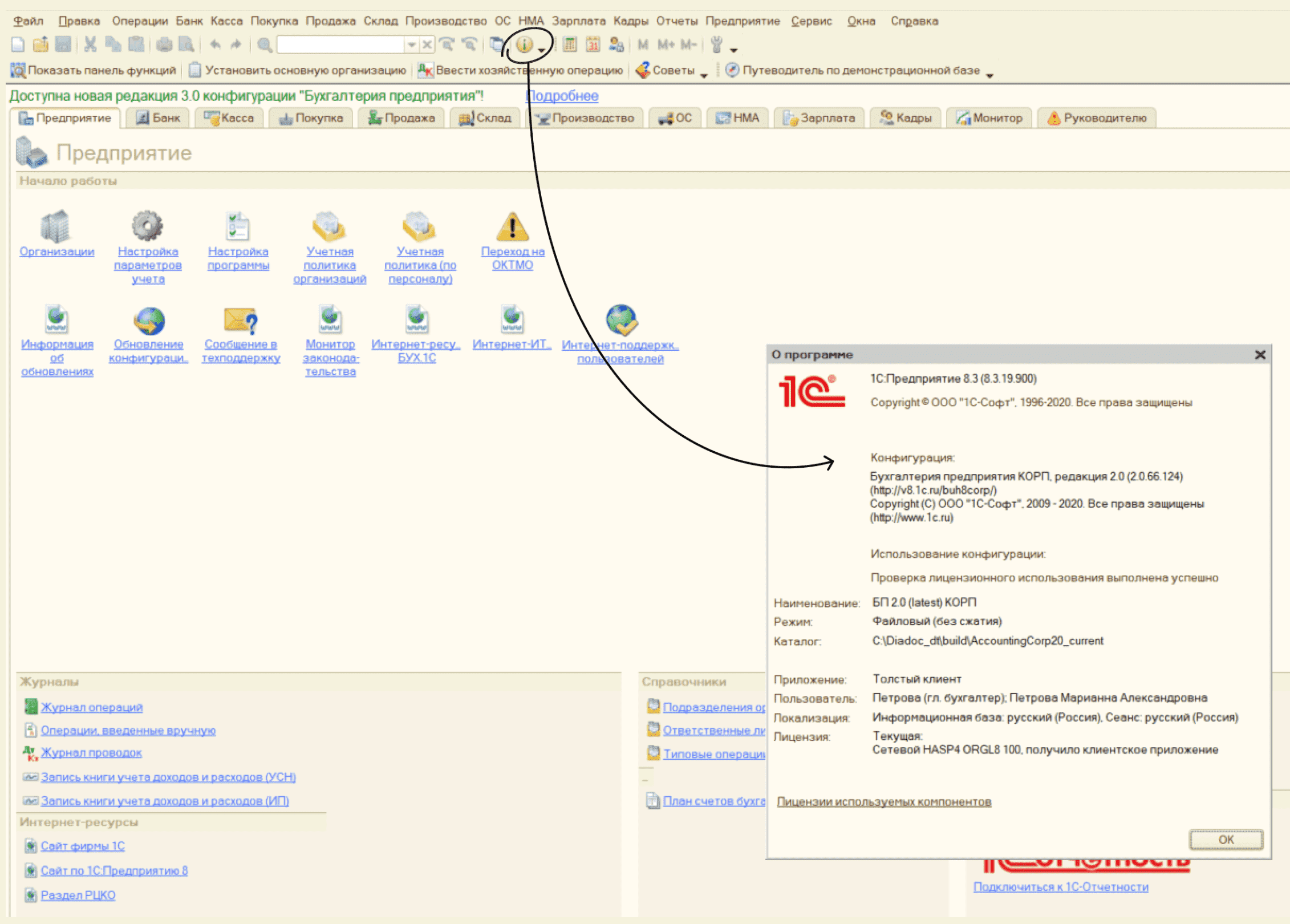The width and height of the screenshot is (1290, 924).
Task: Expand the Советы dropdown arrow
Action: point(704,75)
